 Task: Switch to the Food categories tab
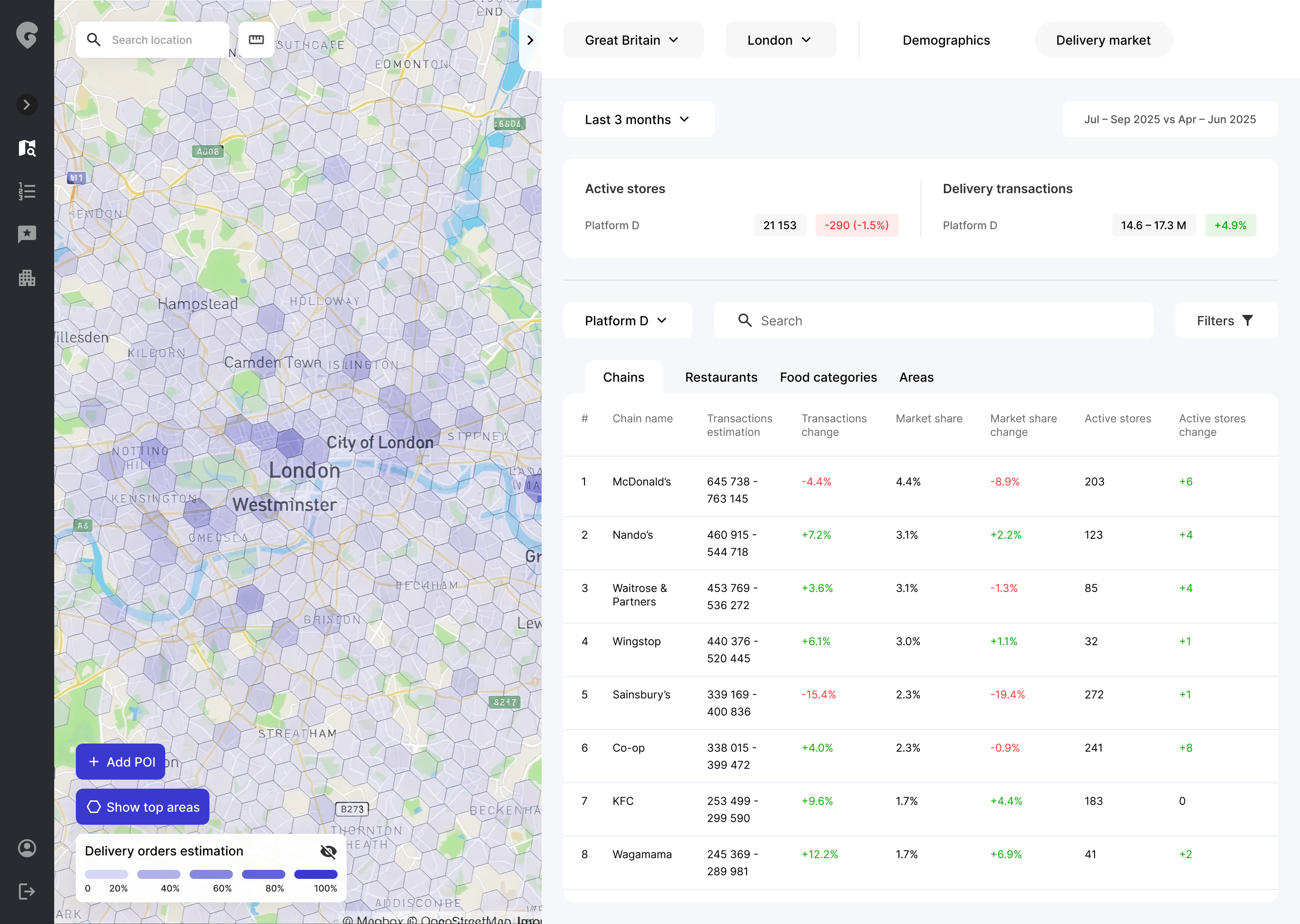point(828,377)
